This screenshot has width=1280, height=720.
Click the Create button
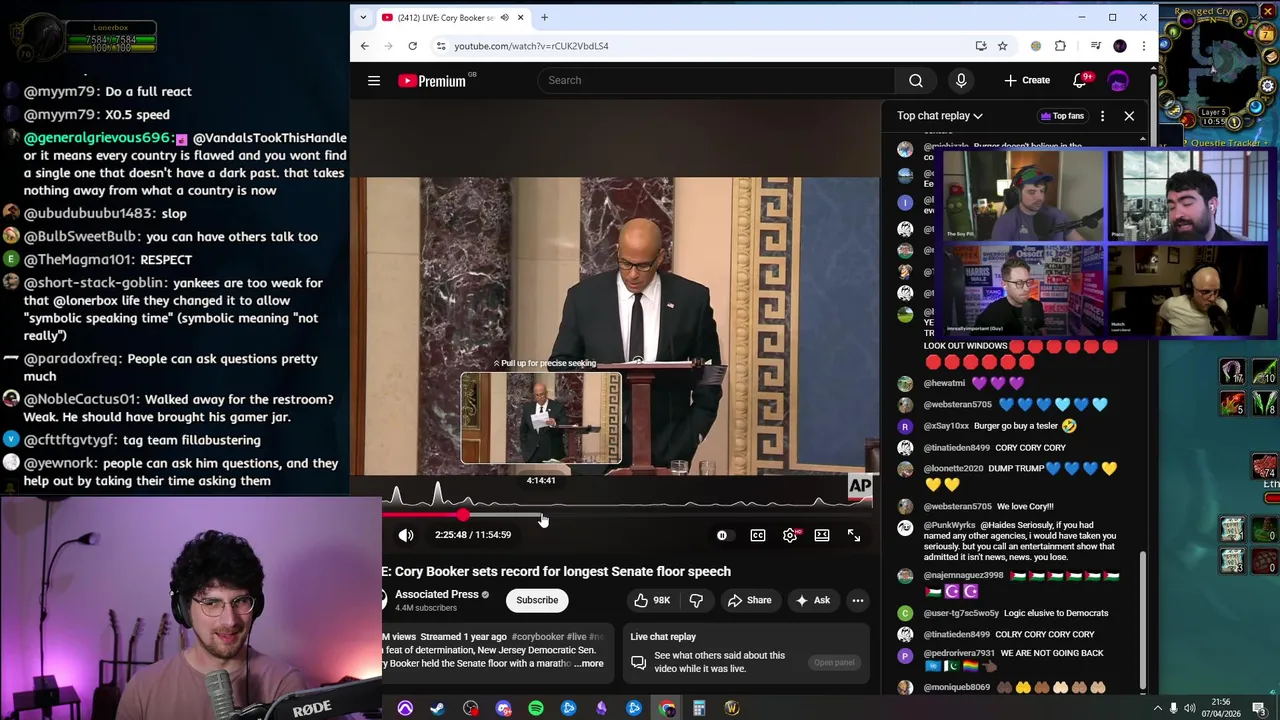click(1027, 81)
